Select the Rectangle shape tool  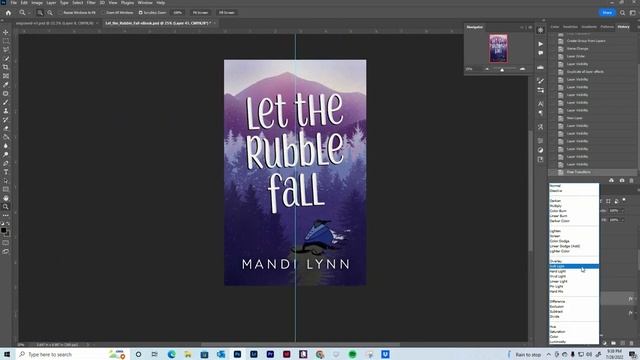click(x=6, y=189)
